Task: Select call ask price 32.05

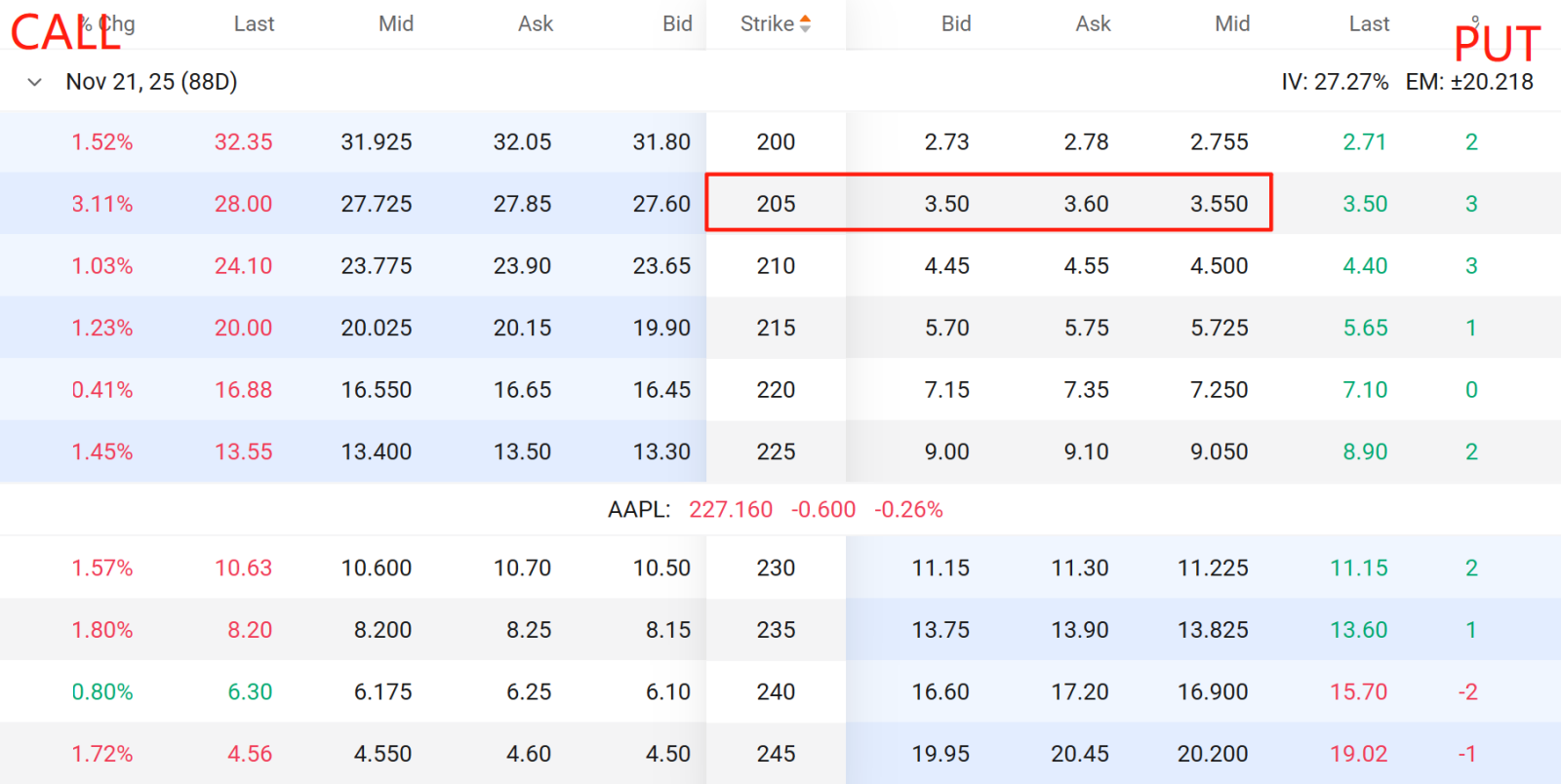Action: click(x=522, y=142)
